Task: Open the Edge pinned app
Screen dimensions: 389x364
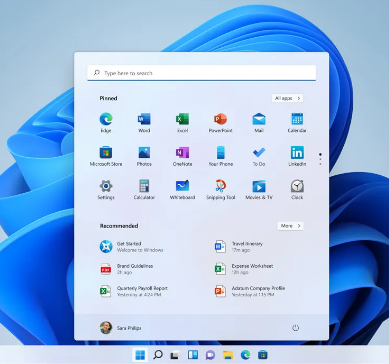Action: pyautogui.click(x=106, y=122)
